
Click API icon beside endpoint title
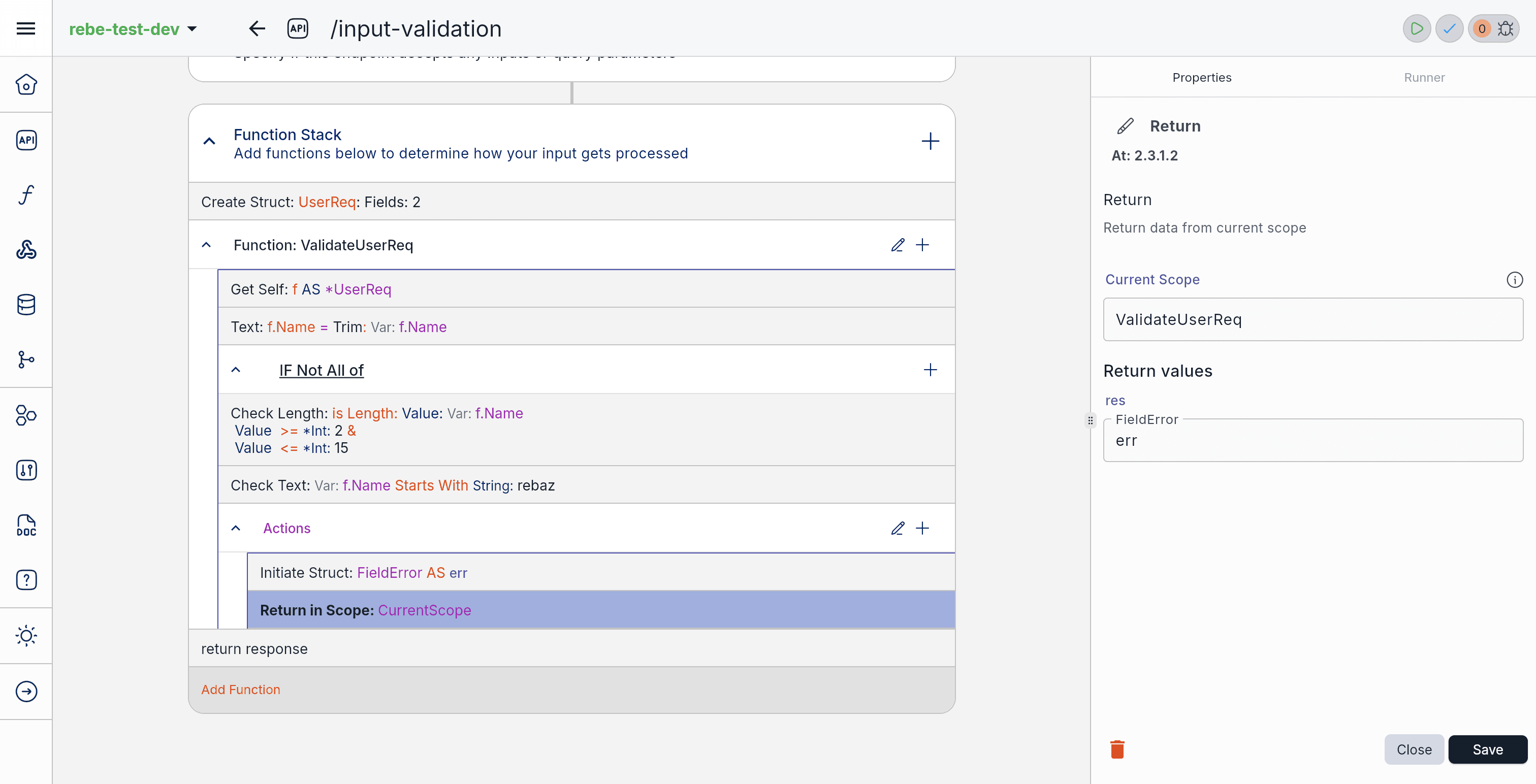tap(298, 28)
